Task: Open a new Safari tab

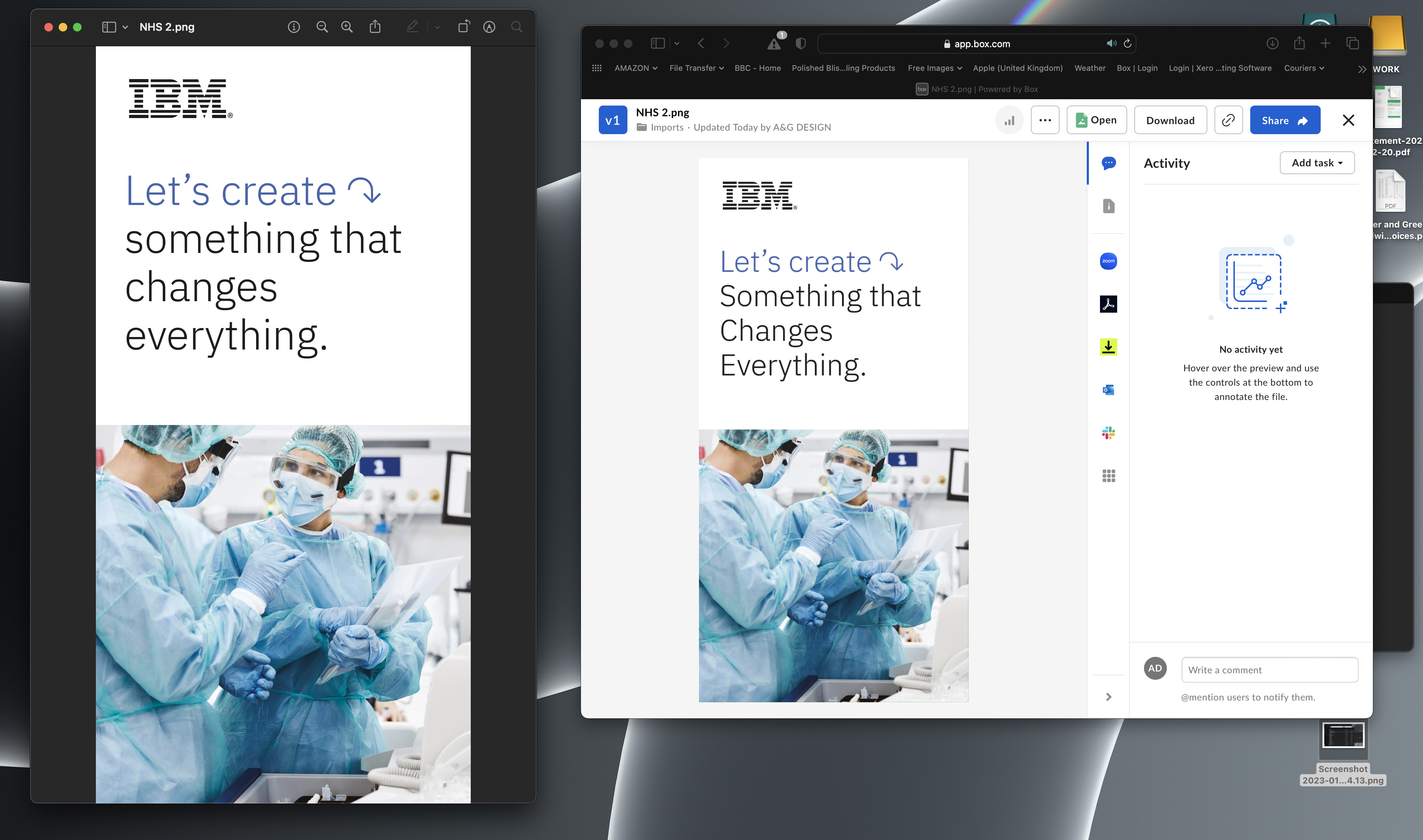Action: click(1326, 44)
